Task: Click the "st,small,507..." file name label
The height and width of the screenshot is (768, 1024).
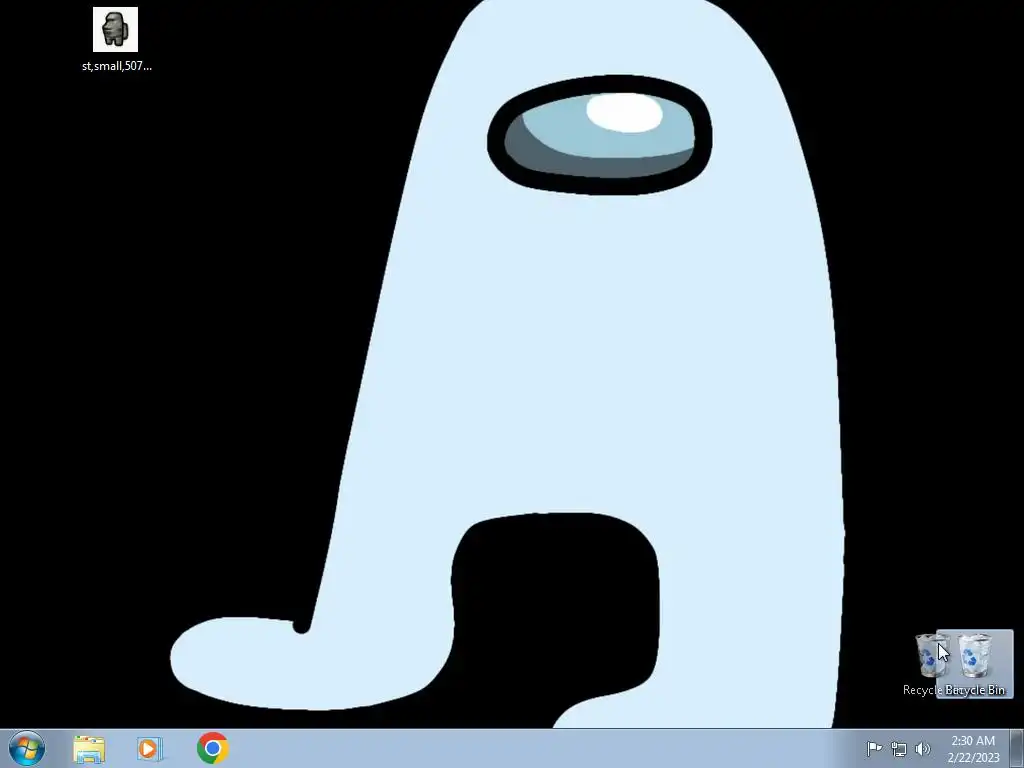Action: click(x=117, y=66)
